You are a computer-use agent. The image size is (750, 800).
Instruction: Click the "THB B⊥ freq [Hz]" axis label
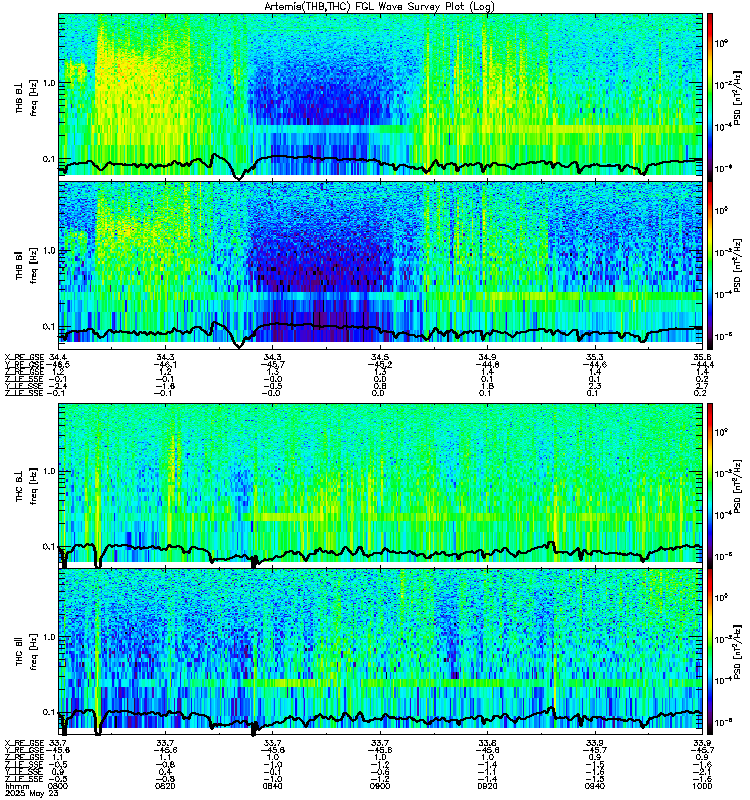(x=27, y=97)
